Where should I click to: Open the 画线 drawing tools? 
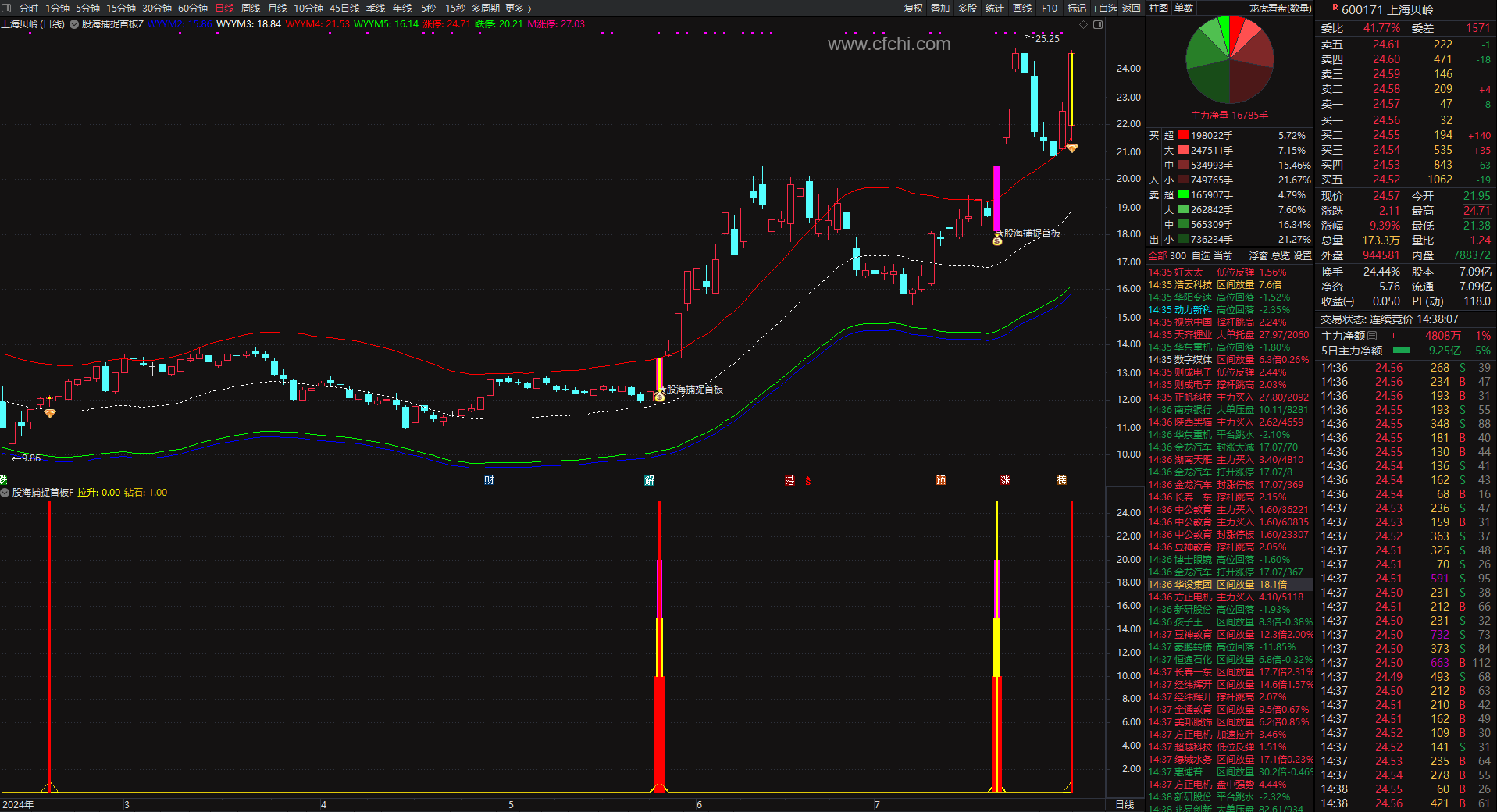(x=1022, y=8)
